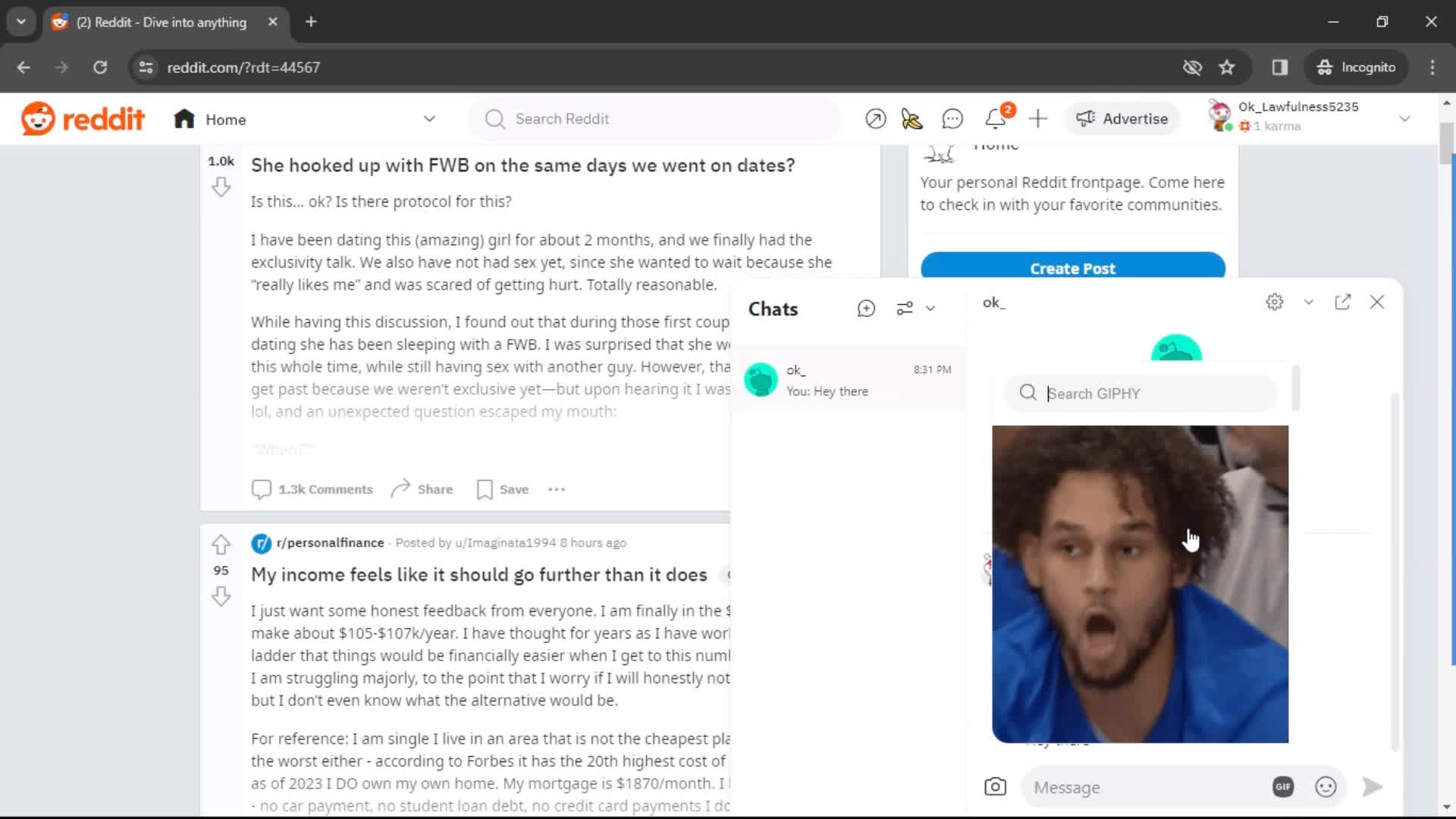Screen dimensions: 1456x819
Task: Toggle the Reddit notifications dropdown
Action: coord(996,118)
